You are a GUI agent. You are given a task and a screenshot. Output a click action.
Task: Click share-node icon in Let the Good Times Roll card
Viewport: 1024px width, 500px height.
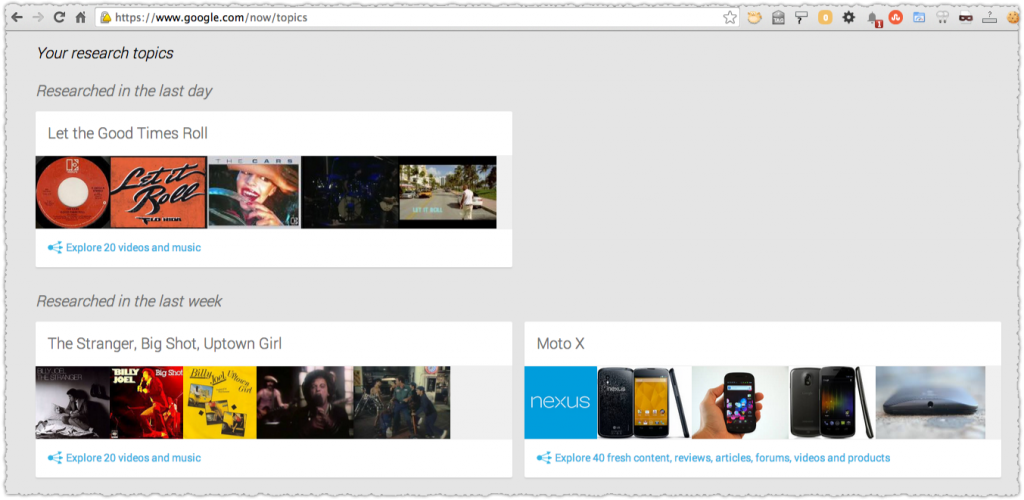pyautogui.click(x=55, y=248)
